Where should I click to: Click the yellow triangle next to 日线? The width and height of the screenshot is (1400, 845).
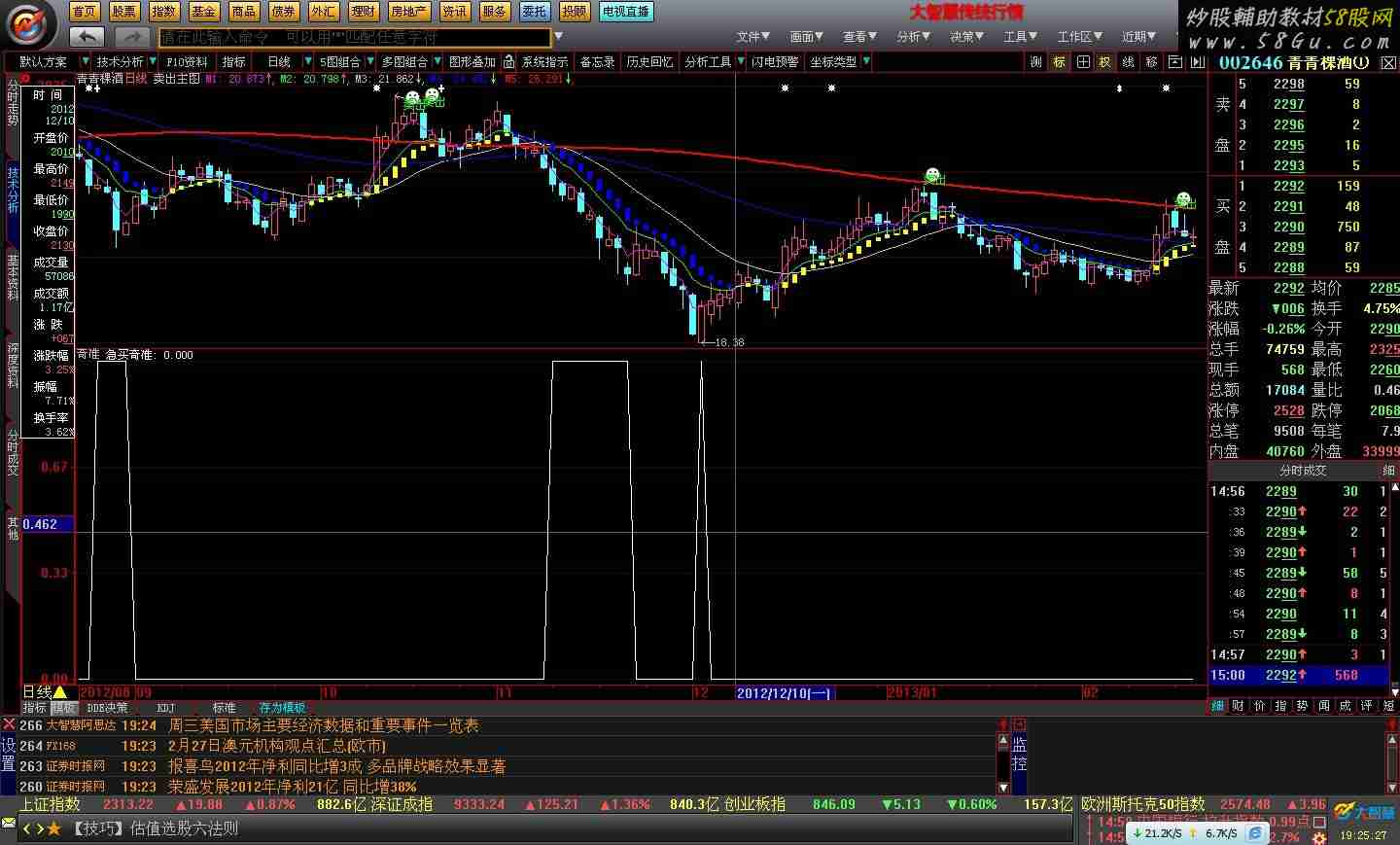59,692
